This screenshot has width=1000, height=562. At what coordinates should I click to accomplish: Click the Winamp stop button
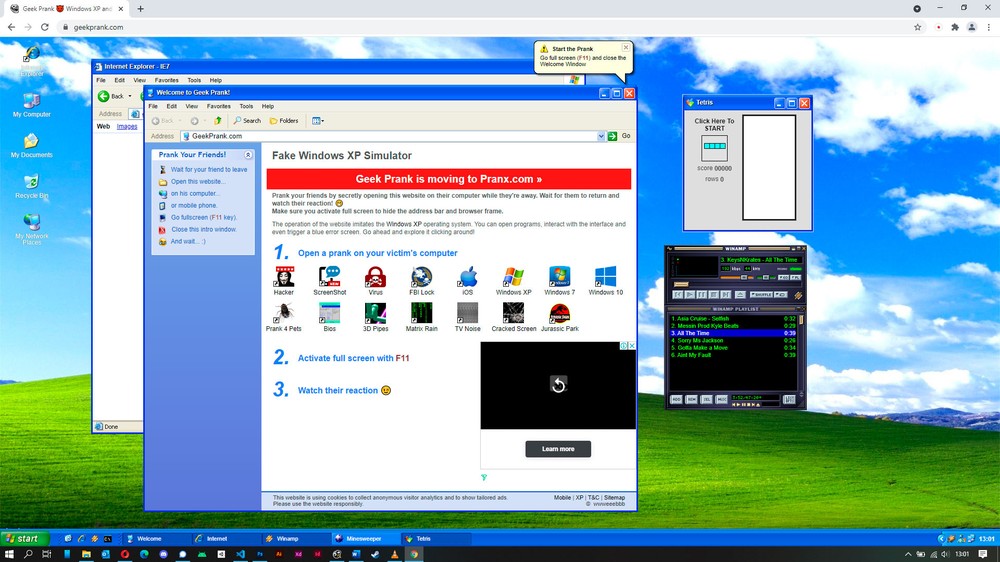[x=714, y=295]
